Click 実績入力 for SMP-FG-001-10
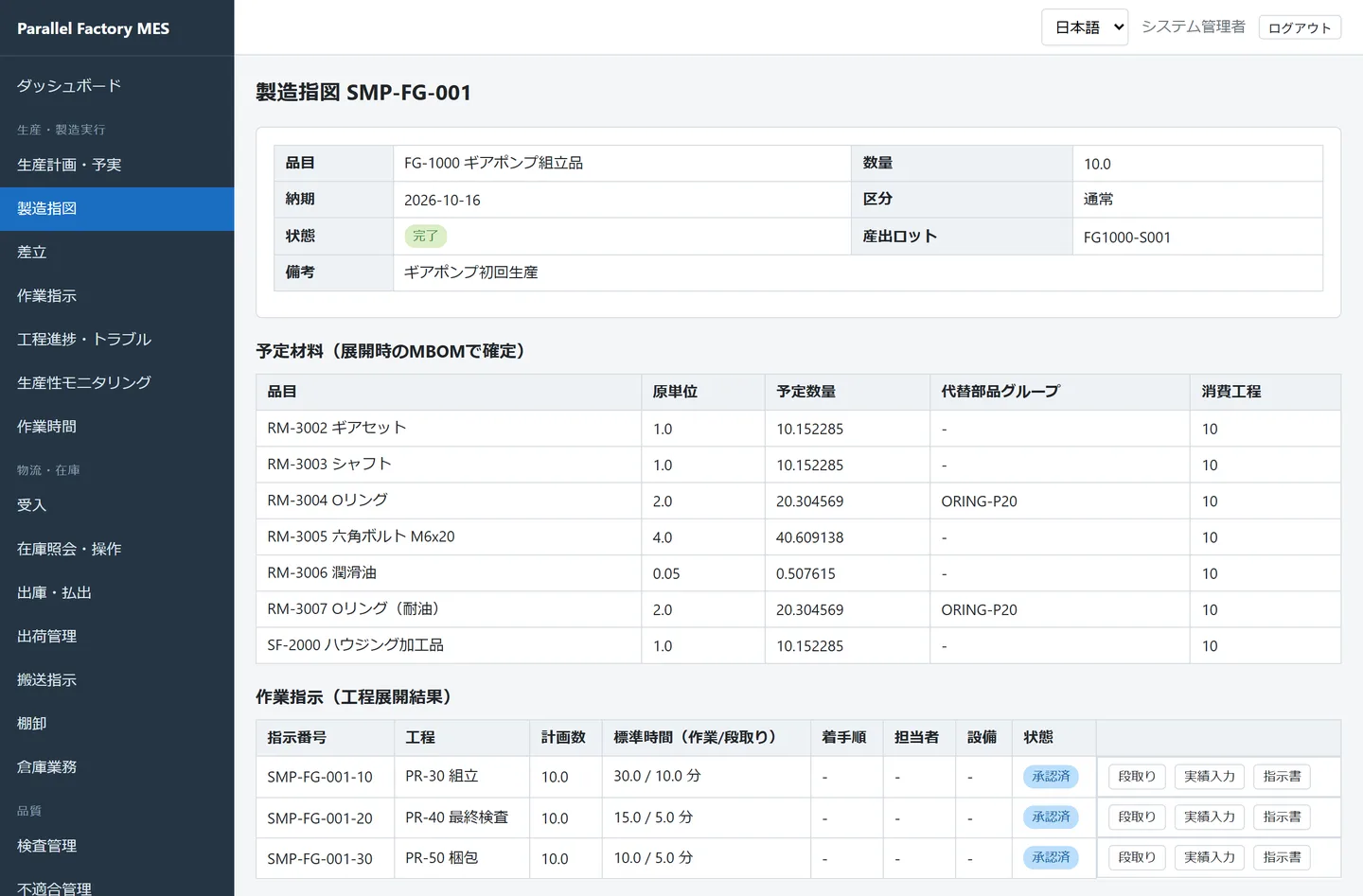The width and height of the screenshot is (1363, 896). (1210, 777)
